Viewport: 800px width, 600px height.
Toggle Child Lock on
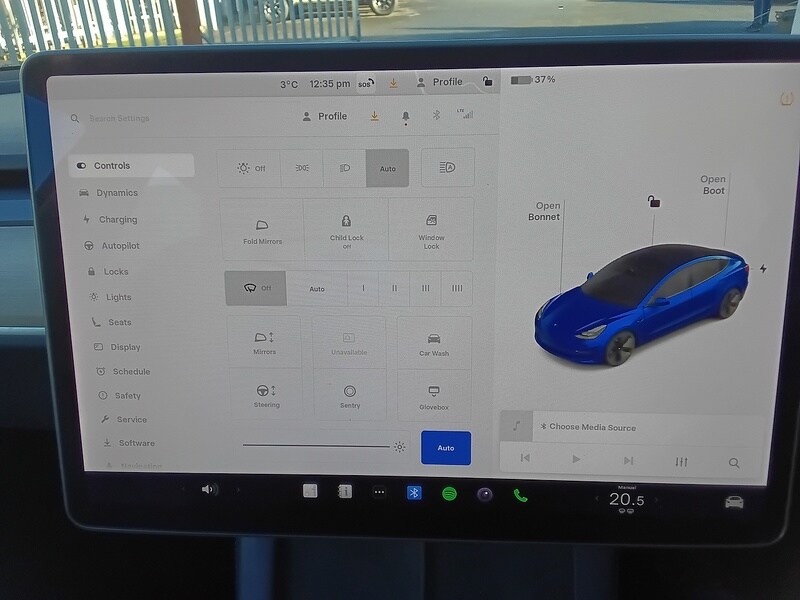pyautogui.click(x=348, y=230)
